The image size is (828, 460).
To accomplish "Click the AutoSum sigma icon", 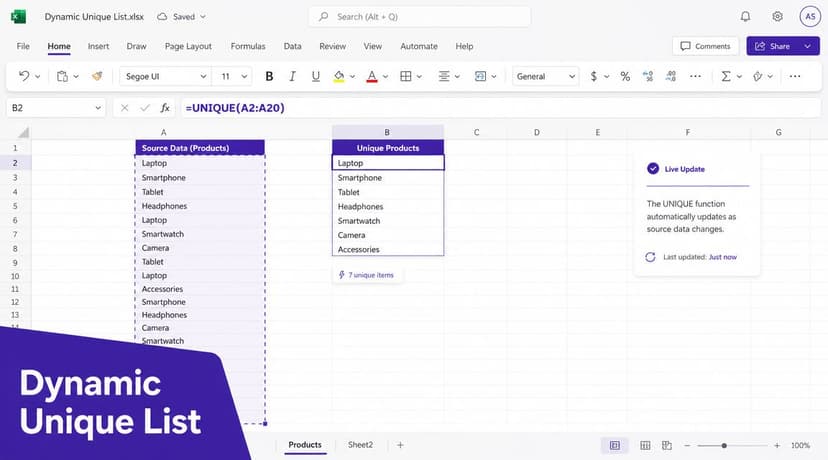I will click(x=726, y=76).
